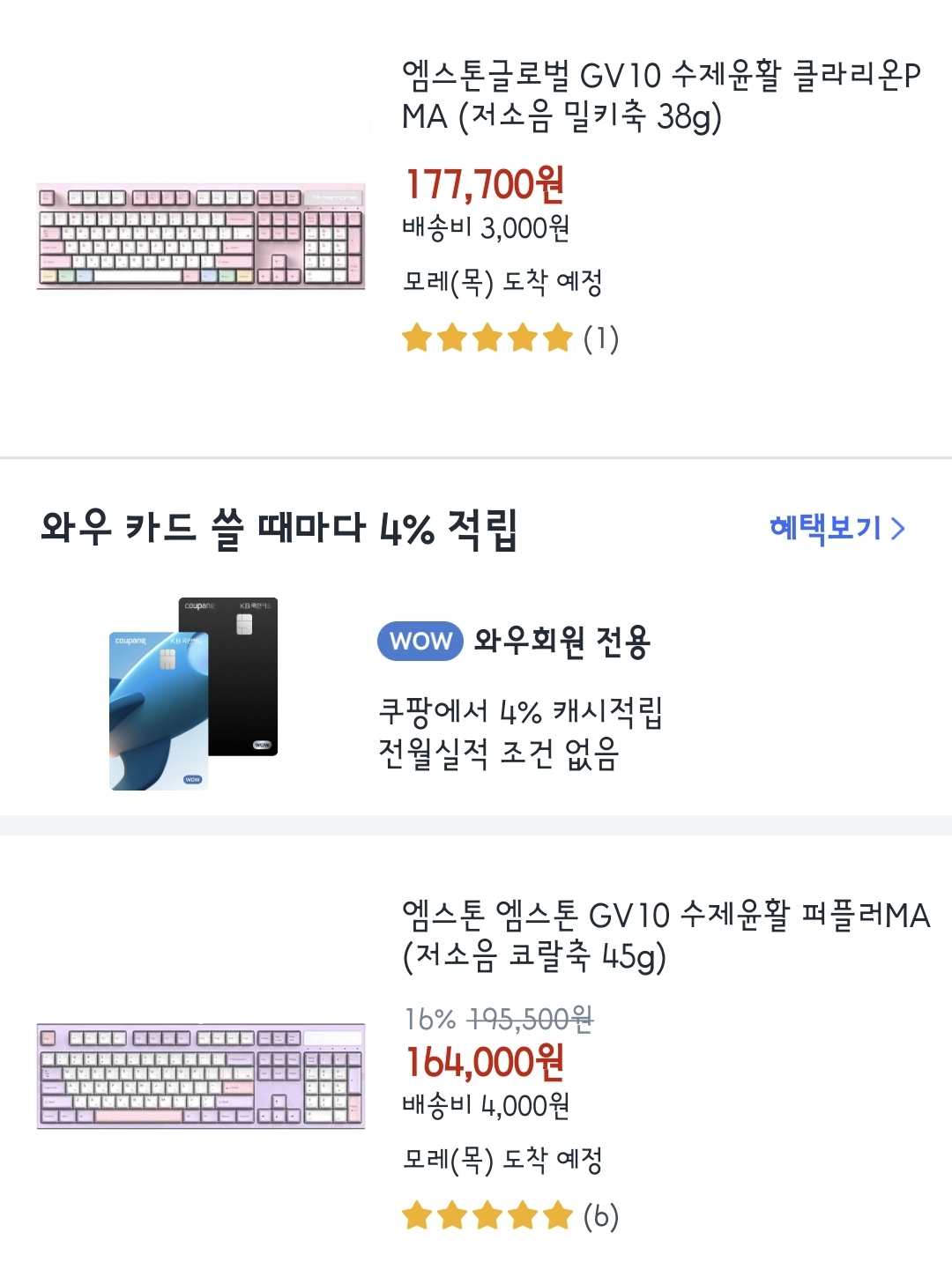Tap the blue WOW badge icon
The width and height of the screenshot is (952, 1277).
(x=420, y=641)
